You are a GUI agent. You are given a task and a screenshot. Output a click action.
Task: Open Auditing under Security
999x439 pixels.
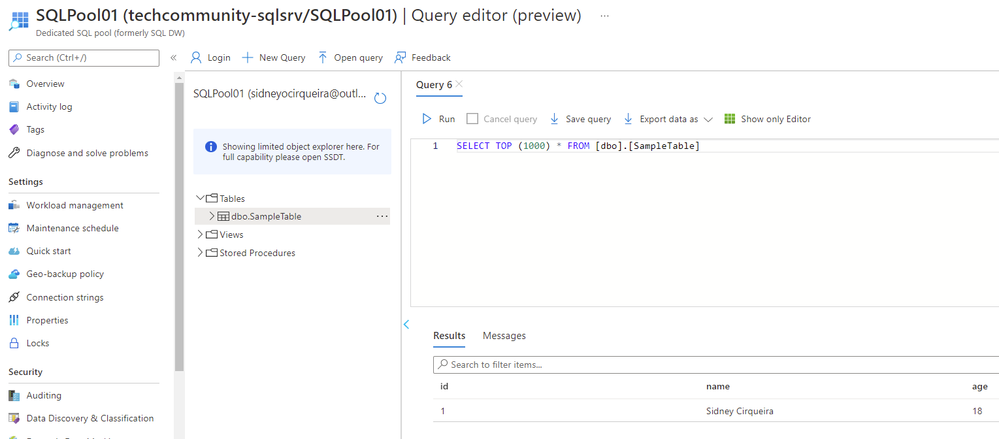43,396
